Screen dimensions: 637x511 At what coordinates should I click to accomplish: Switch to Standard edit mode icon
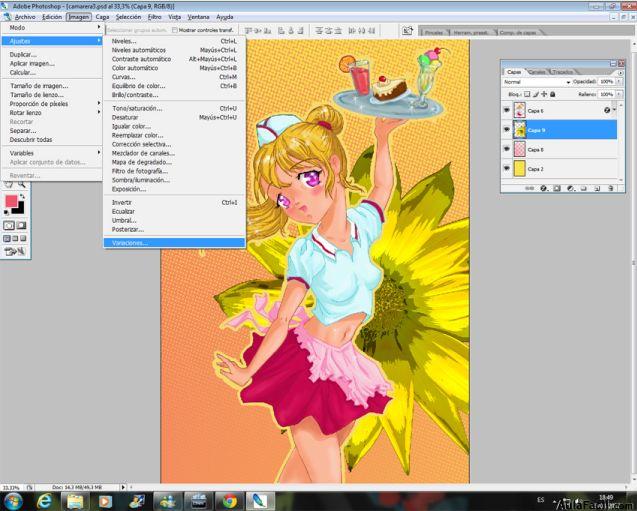pyautogui.click(x=9, y=225)
